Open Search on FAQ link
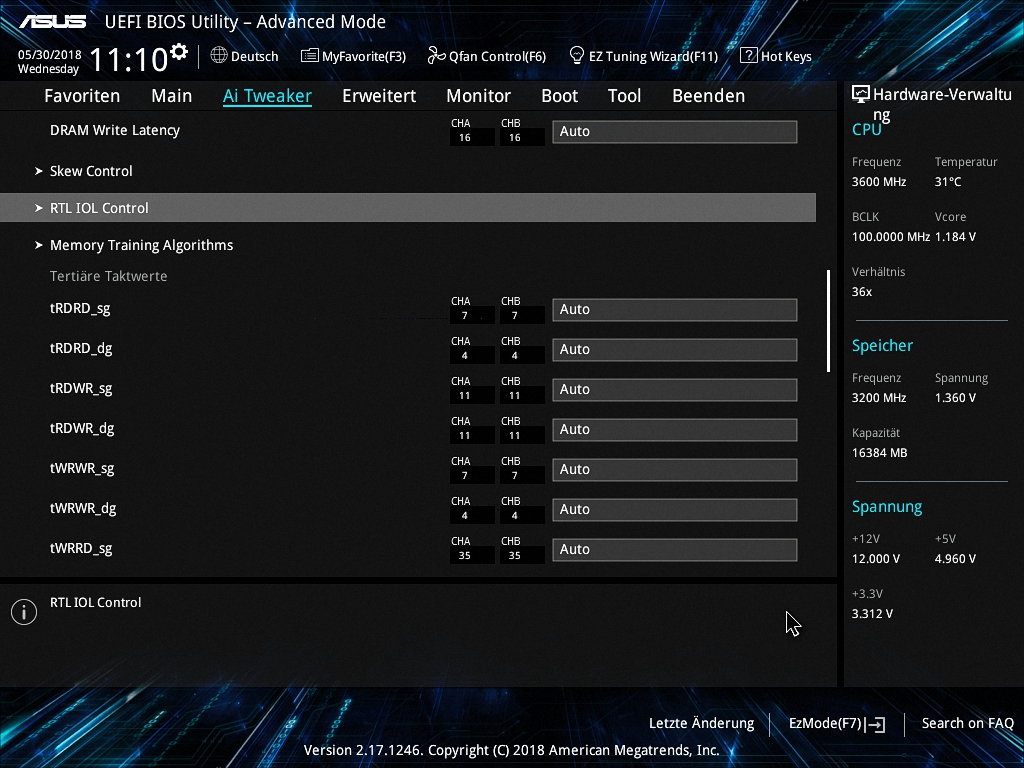Viewport: 1024px width, 768px height. pos(967,724)
